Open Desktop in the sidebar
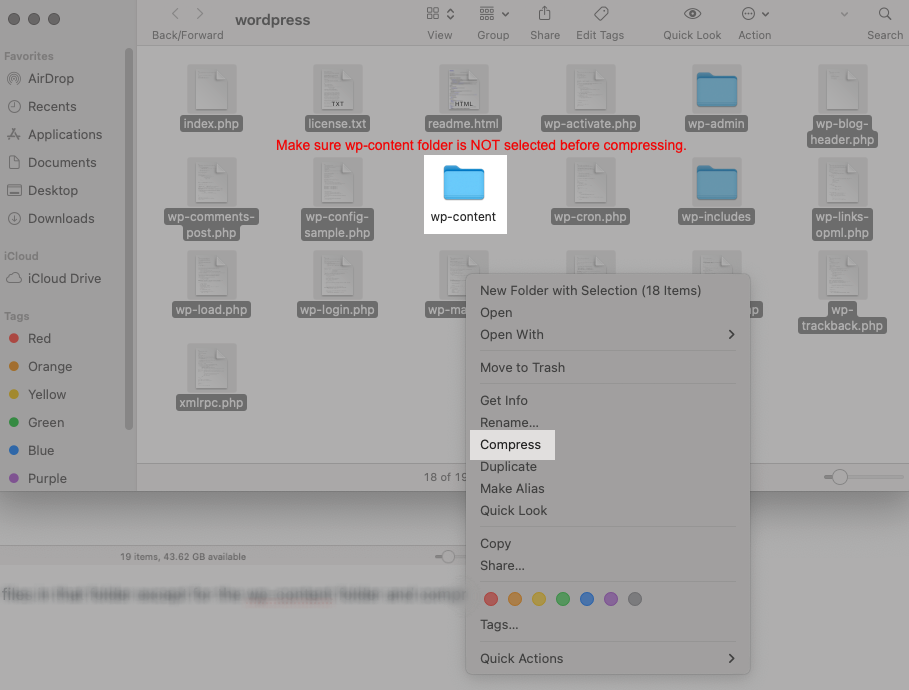The width and height of the screenshot is (909, 690). point(52,190)
